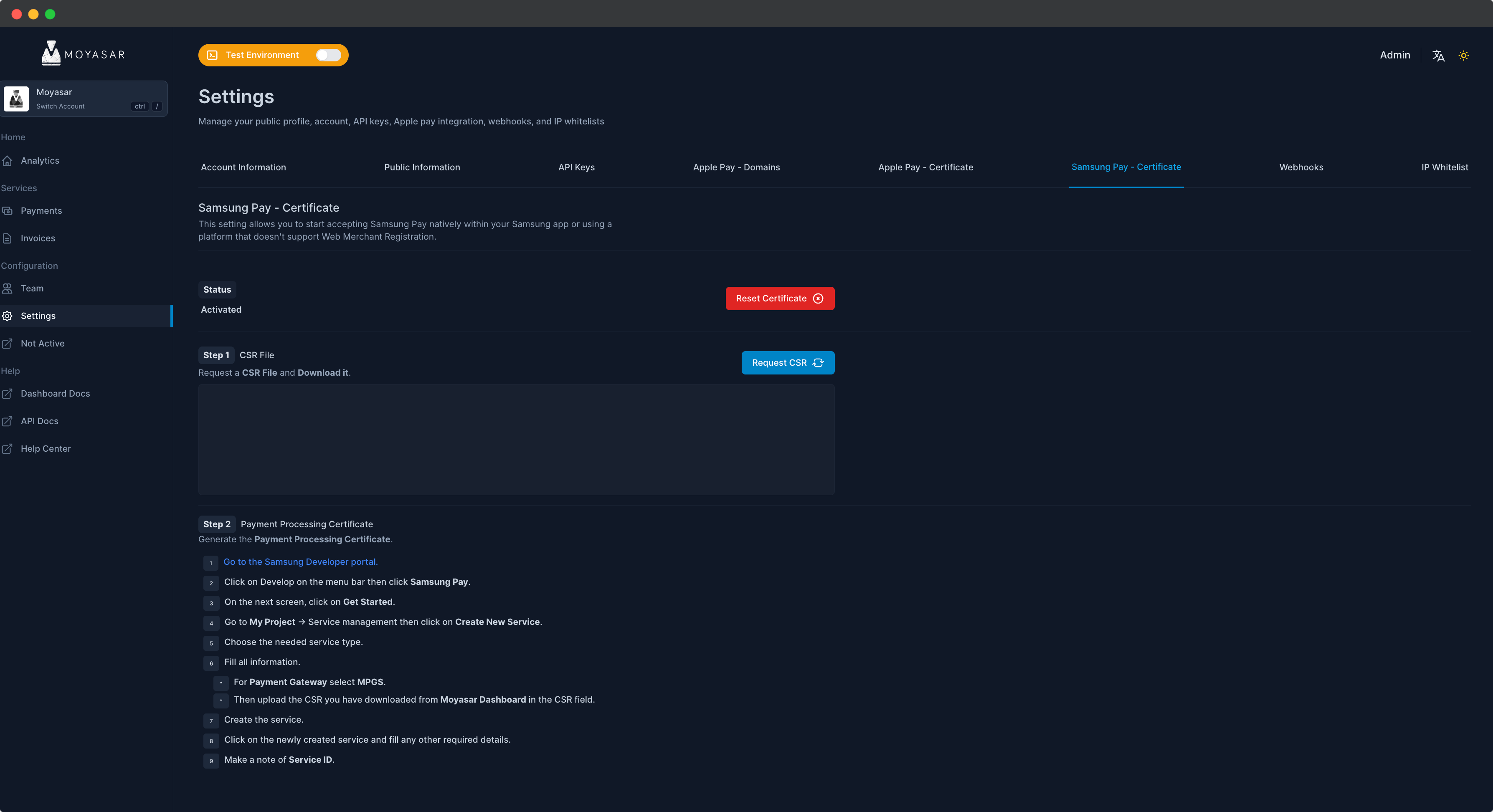1493x812 pixels.
Task: Open Invoices in the sidebar
Action: (38, 238)
